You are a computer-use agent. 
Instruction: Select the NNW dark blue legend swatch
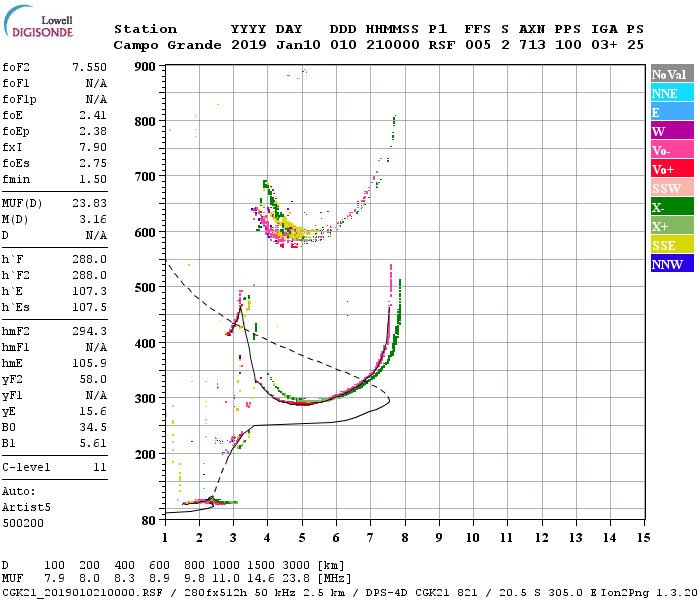coord(672,263)
